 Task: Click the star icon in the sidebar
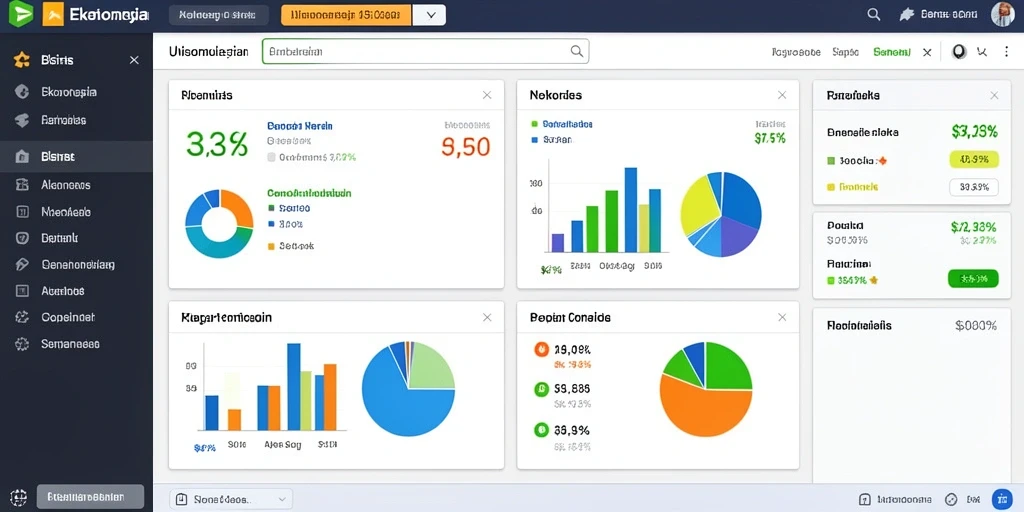22,60
